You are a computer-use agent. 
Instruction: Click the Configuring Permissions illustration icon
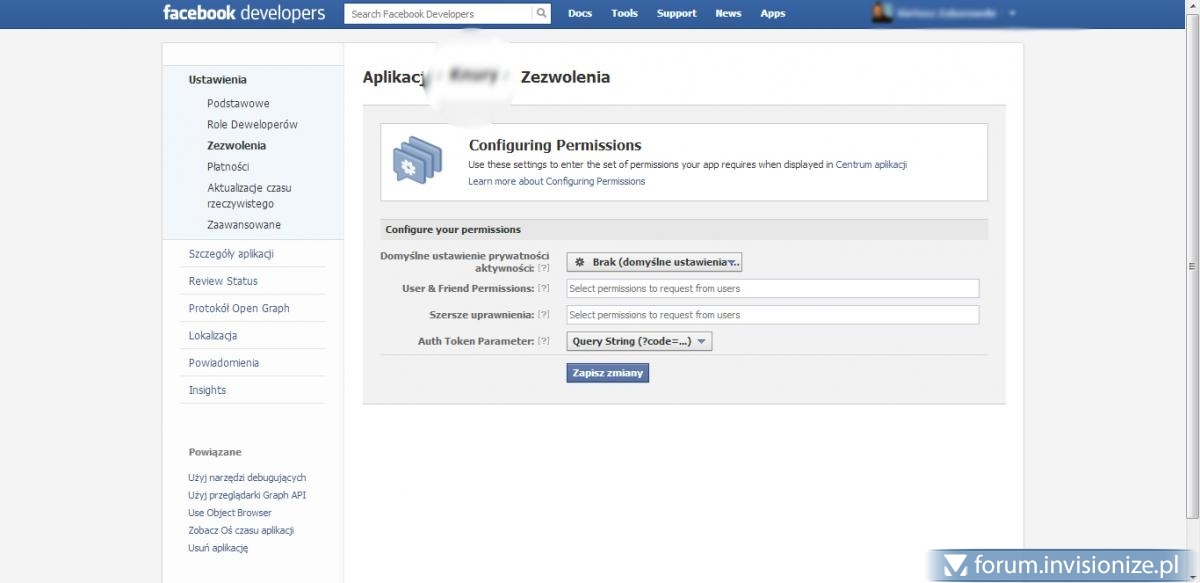(x=417, y=162)
